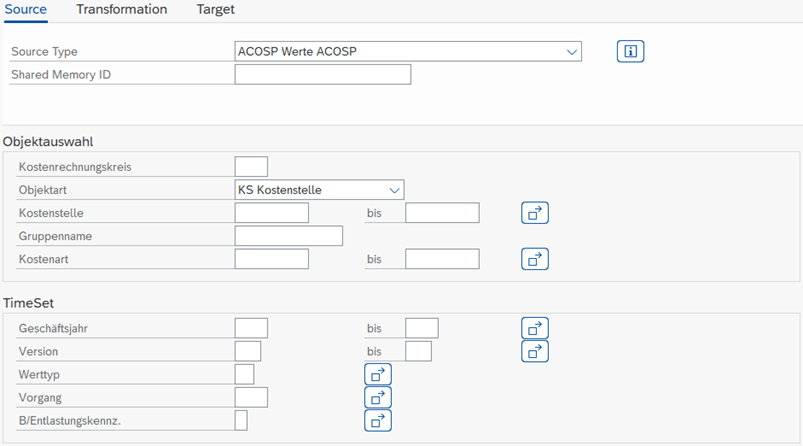Image resolution: width=803 pixels, height=446 pixels.
Task: Click the Kostenart bis upper-limit field
Action: click(x=442, y=259)
